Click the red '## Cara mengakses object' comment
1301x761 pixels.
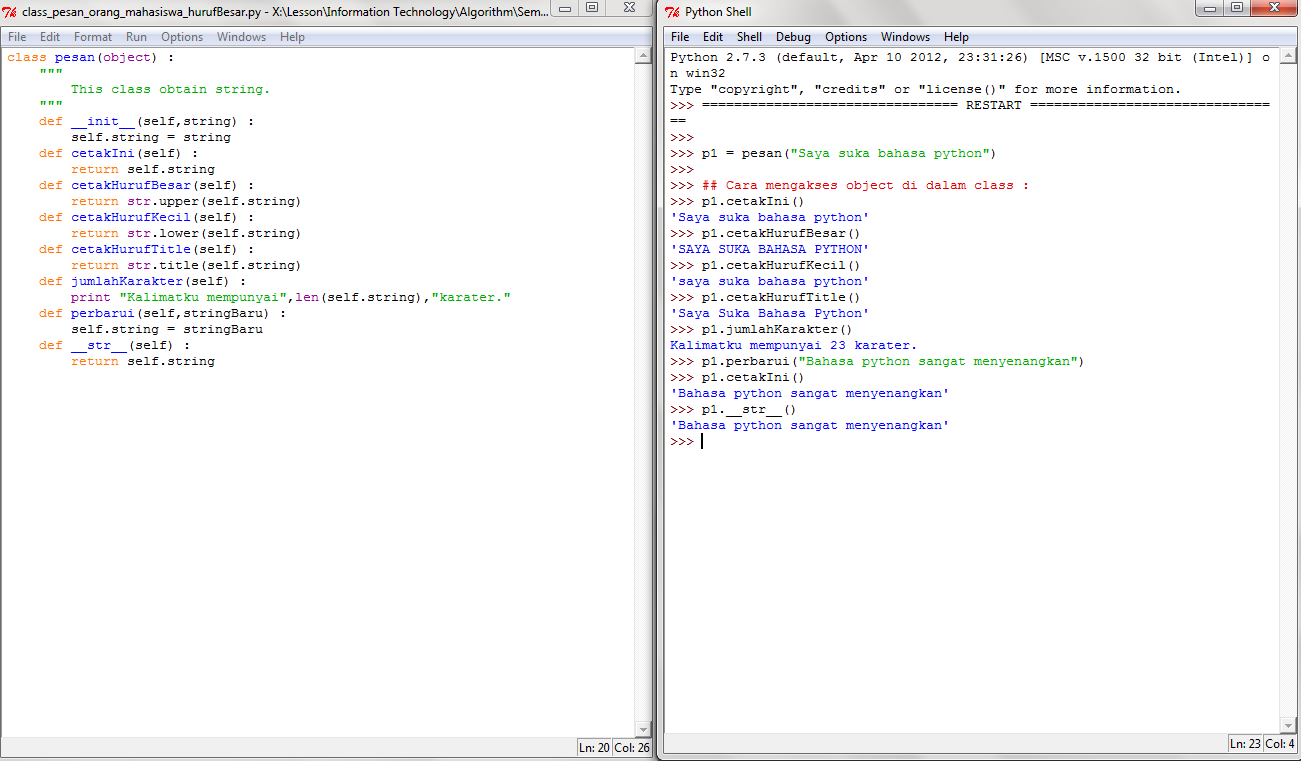coord(865,185)
